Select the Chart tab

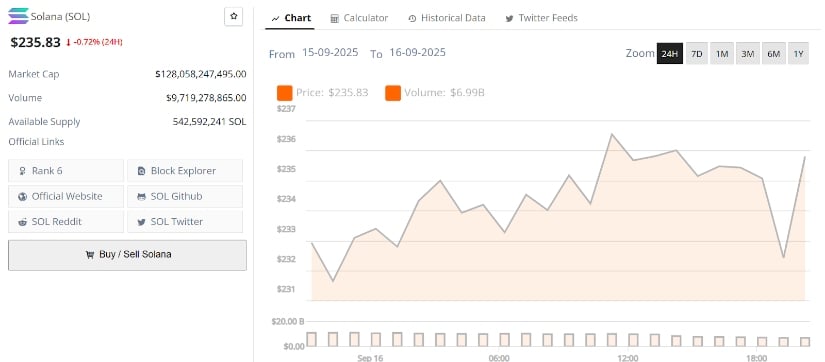tap(291, 18)
